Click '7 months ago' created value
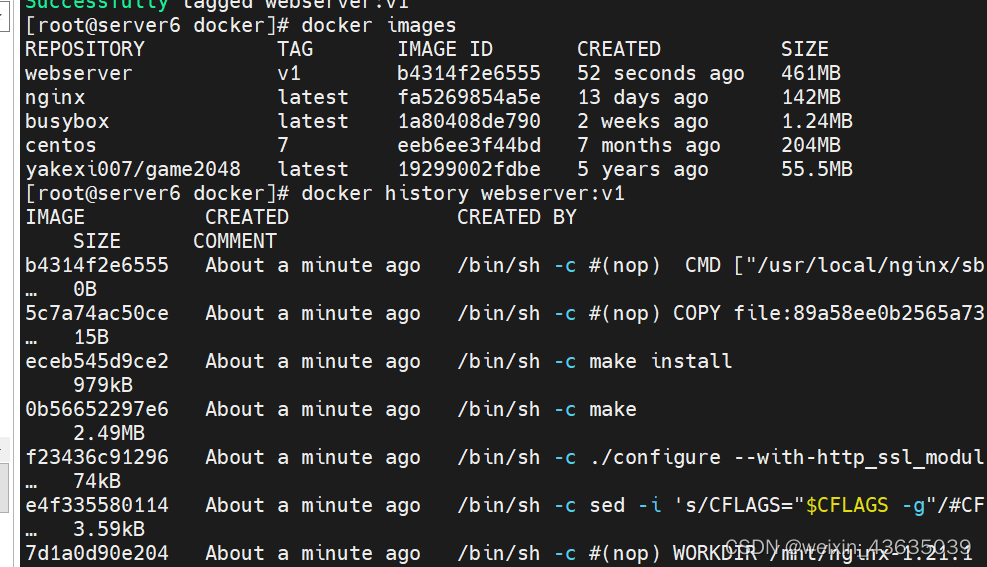The width and height of the screenshot is (987, 567). [649, 145]
